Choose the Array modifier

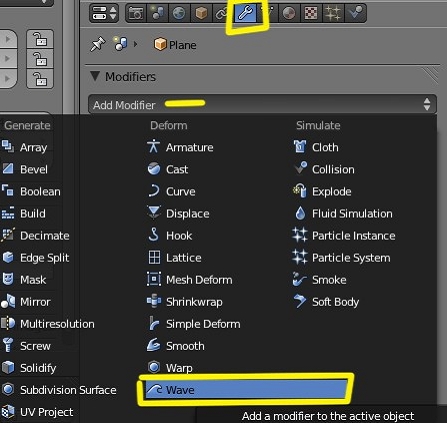(25, 147)
